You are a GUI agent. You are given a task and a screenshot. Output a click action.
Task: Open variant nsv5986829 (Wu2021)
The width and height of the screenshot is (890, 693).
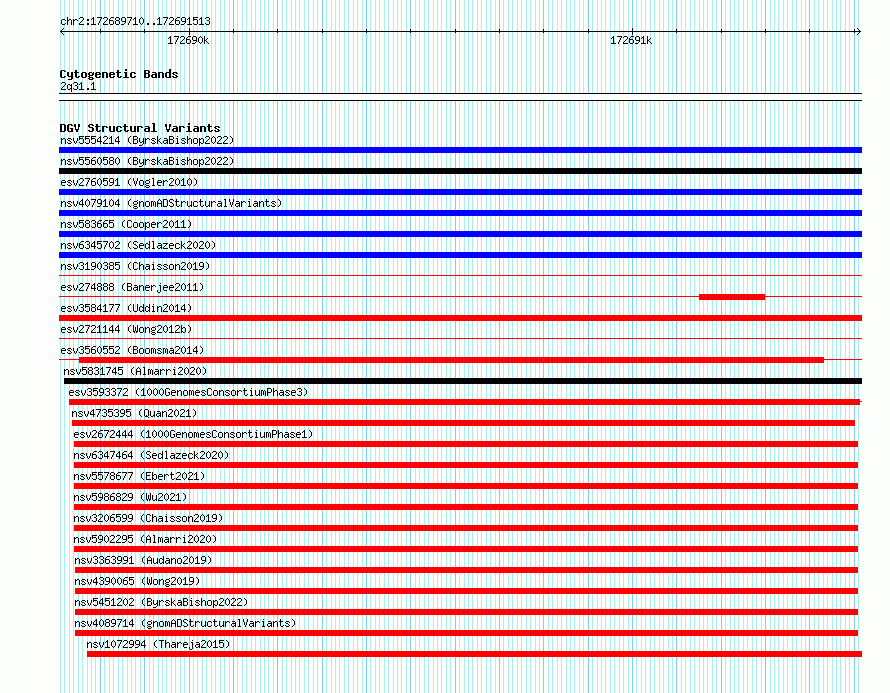130,497
